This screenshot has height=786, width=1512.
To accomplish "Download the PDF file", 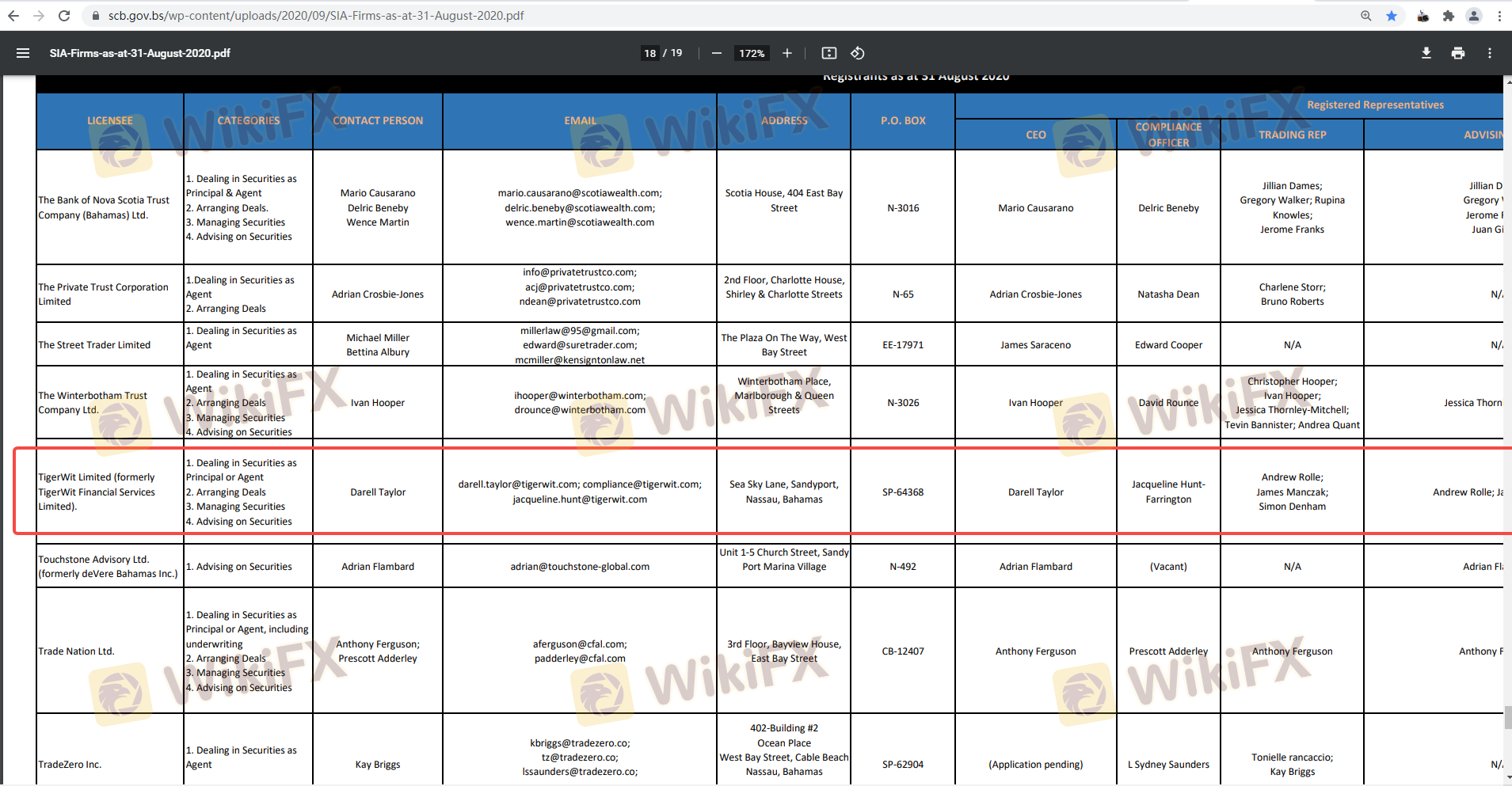I will (x=1426, y=53).
